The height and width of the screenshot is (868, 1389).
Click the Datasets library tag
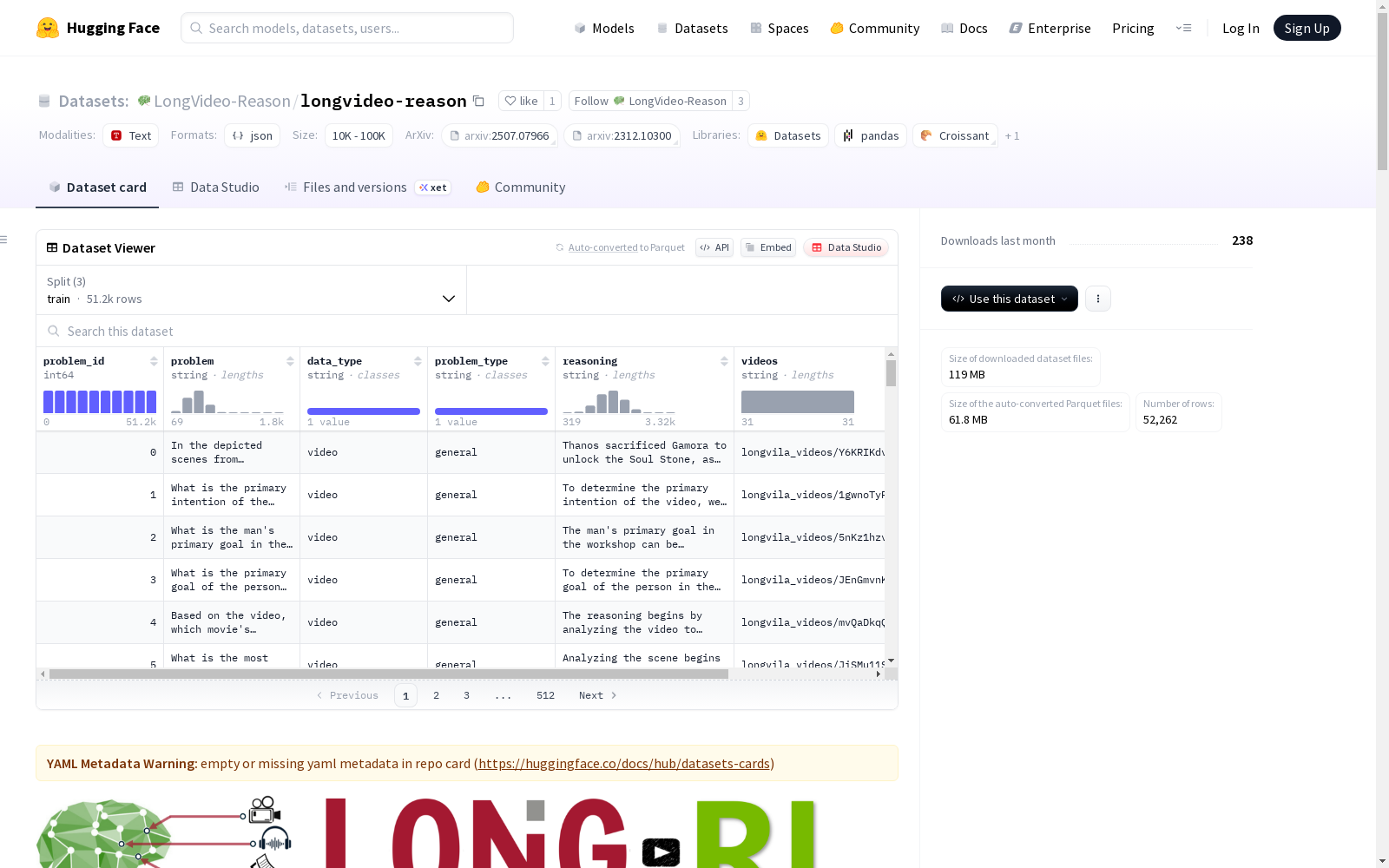click(x=788, y=135)
